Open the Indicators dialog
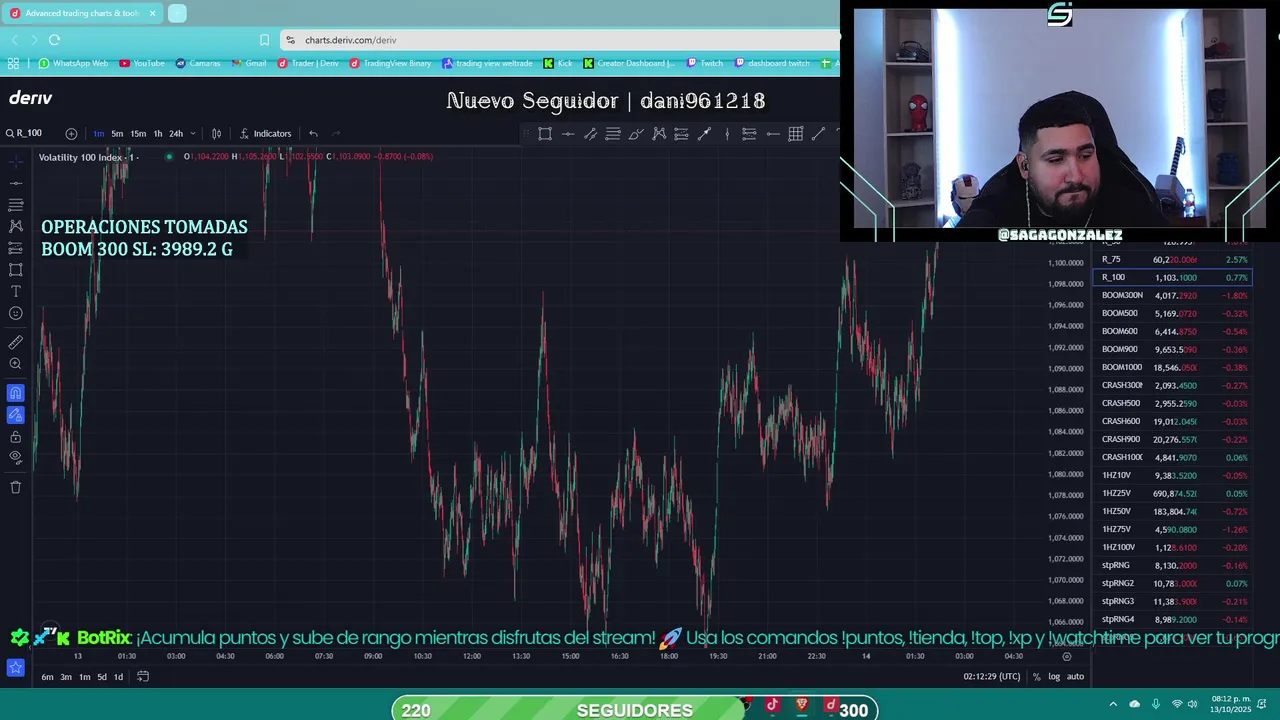 click(x=265, y=134)
